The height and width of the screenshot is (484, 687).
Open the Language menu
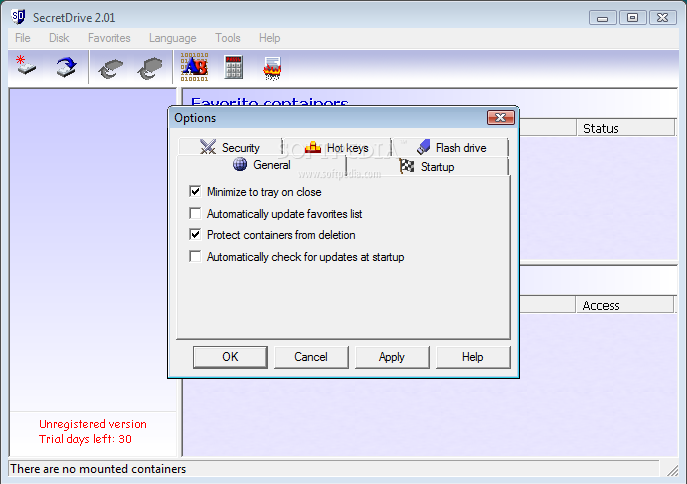tap(173, 38)
